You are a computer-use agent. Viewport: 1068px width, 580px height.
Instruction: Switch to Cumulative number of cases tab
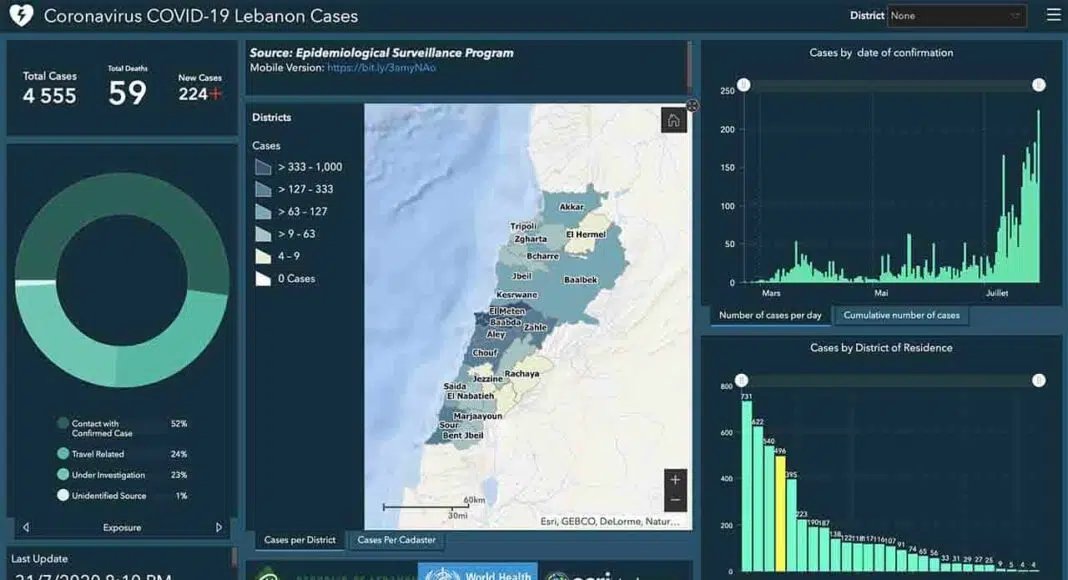pyautogui.click(x=901, y=315)
